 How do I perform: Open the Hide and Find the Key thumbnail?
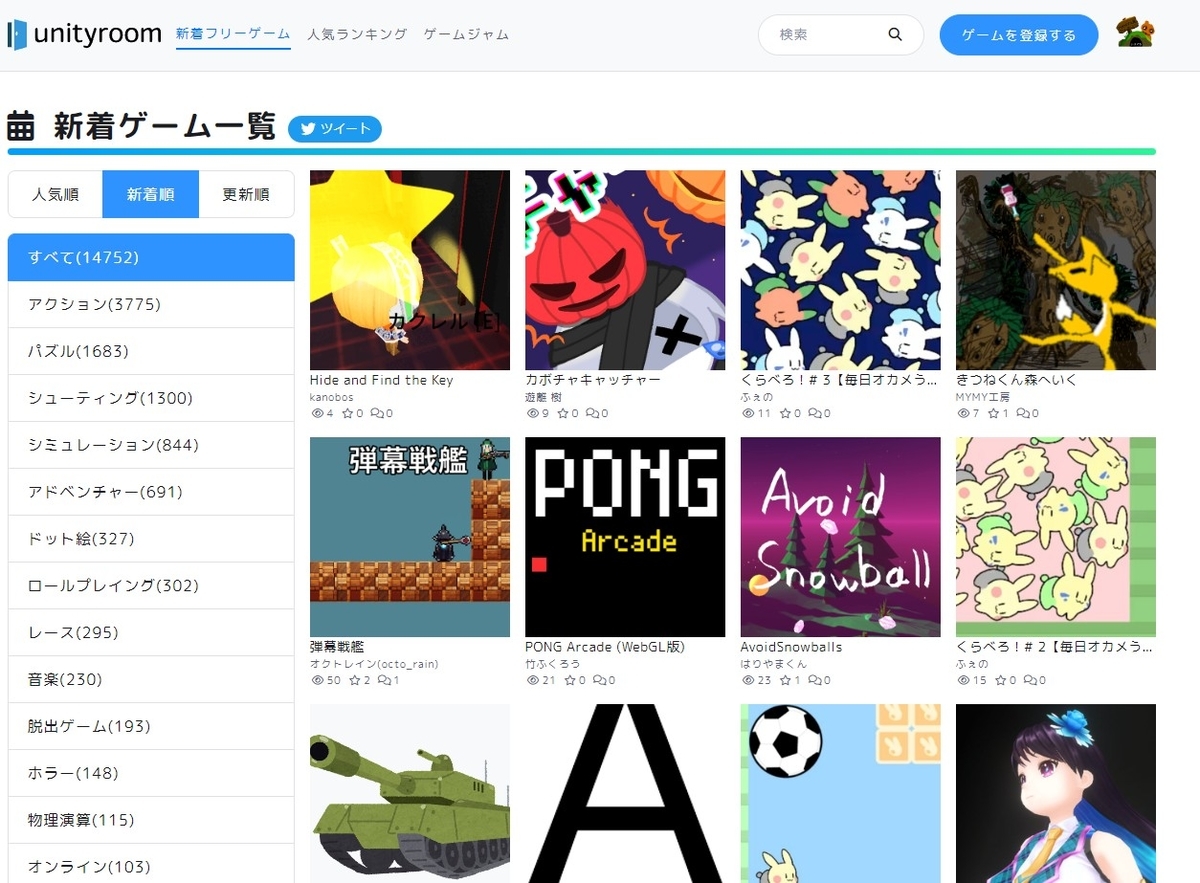tap(409, 270)
